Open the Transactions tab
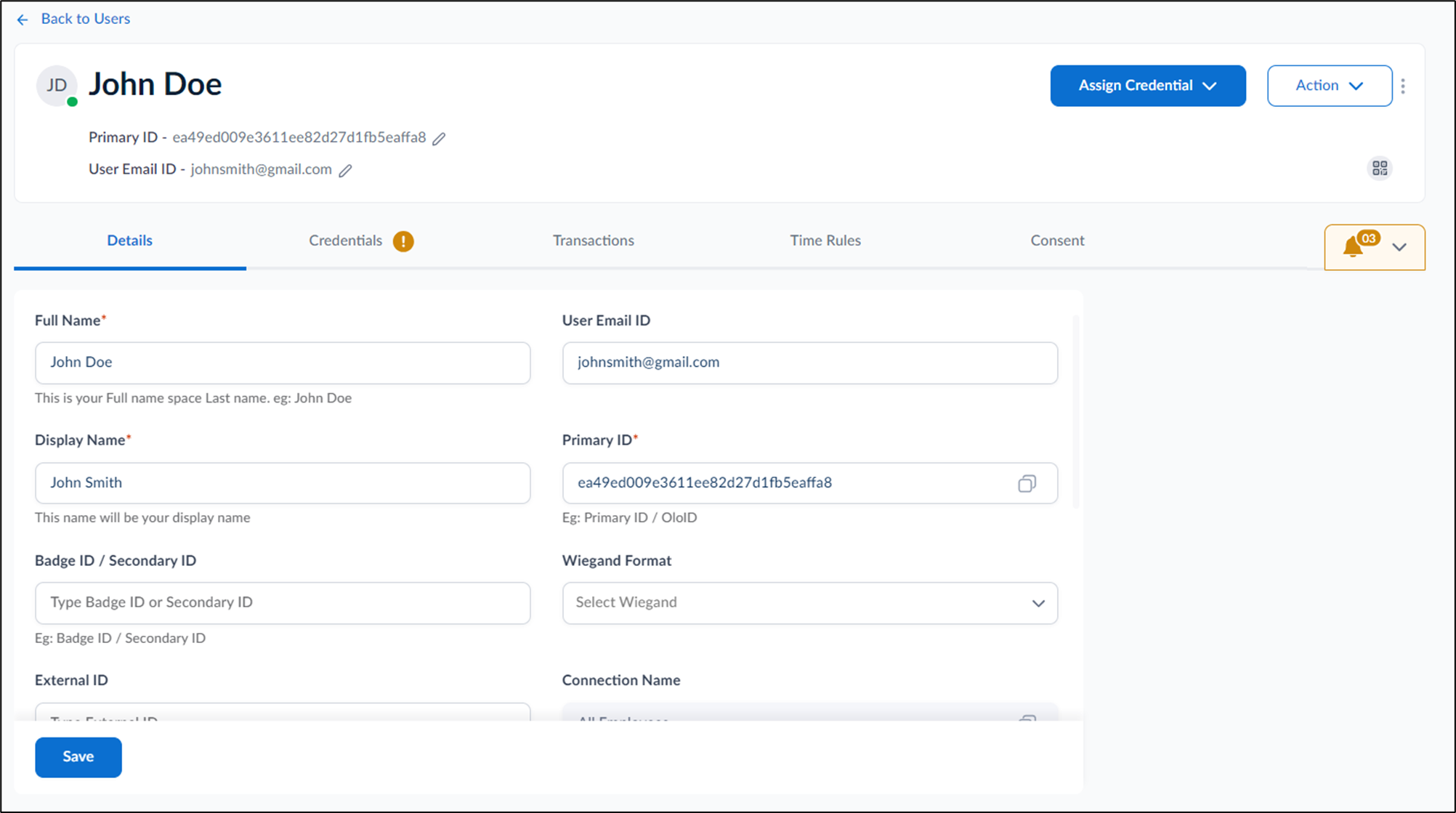This screenshot has width=1456, height=813. [x=593, y=240]
